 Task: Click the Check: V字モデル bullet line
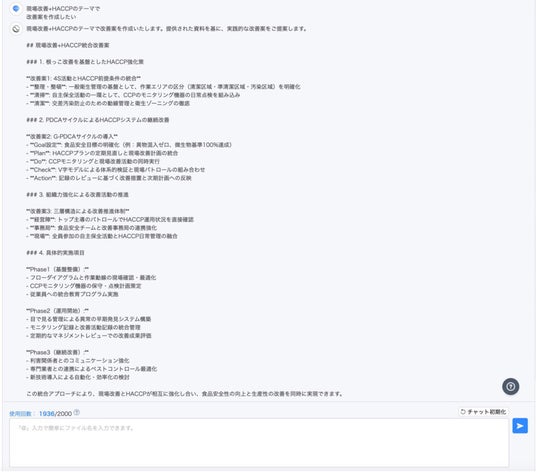coord(116,170)
